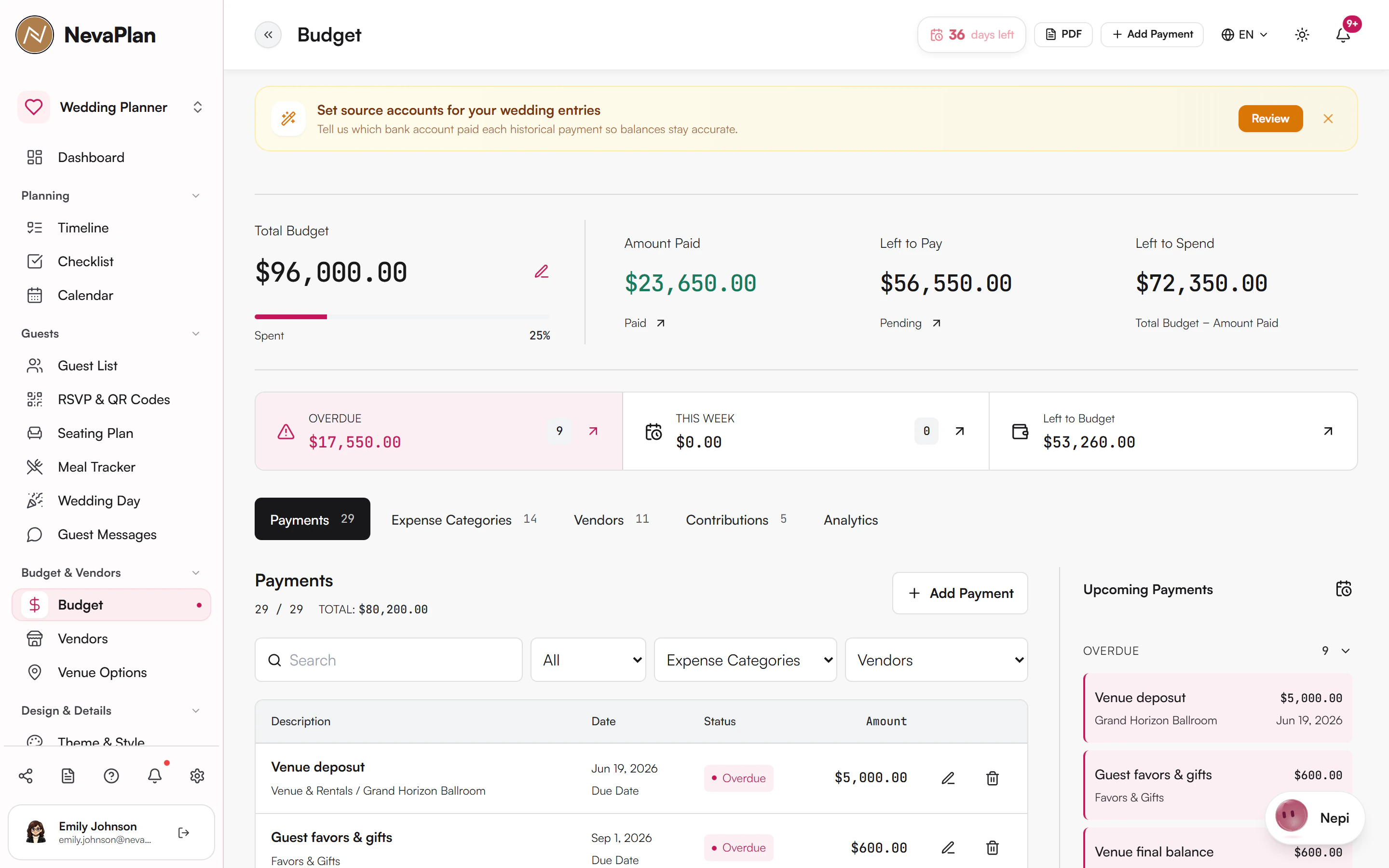1389x868 pixels.
Task: Delete the Guest favors & gifts payment
Action: click(x=993, y=848)
